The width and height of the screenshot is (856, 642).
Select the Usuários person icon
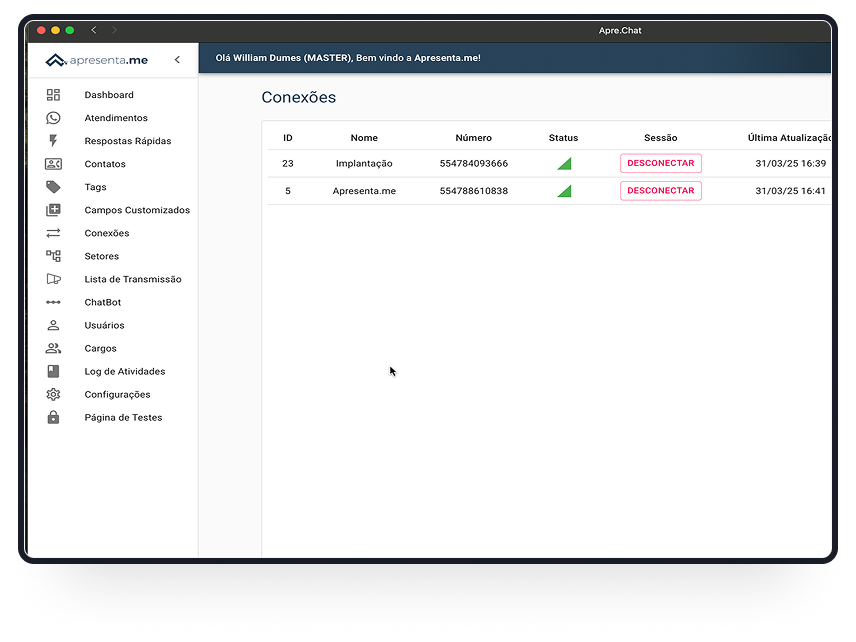[53, 325]
